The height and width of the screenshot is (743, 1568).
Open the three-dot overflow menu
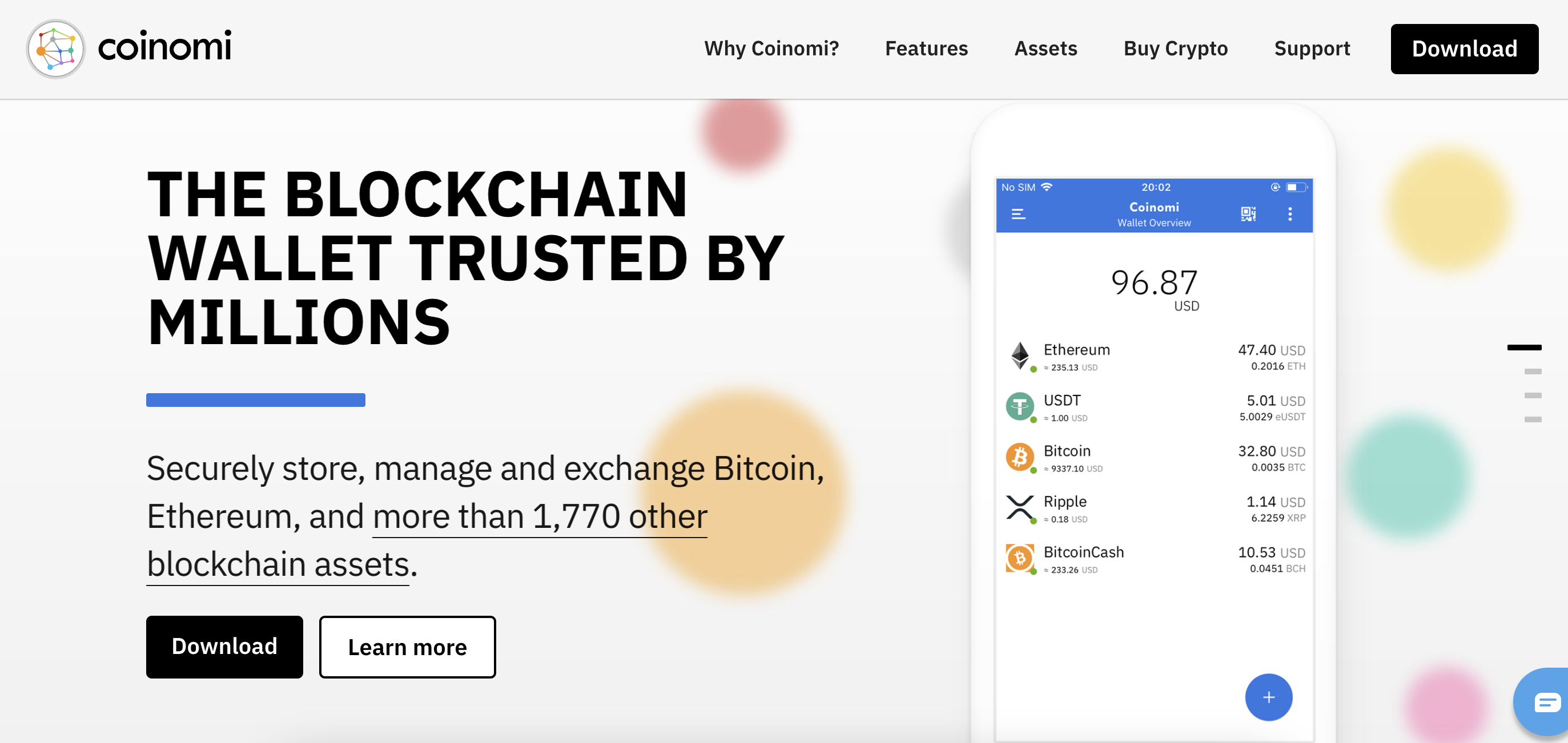[1290, 214]
